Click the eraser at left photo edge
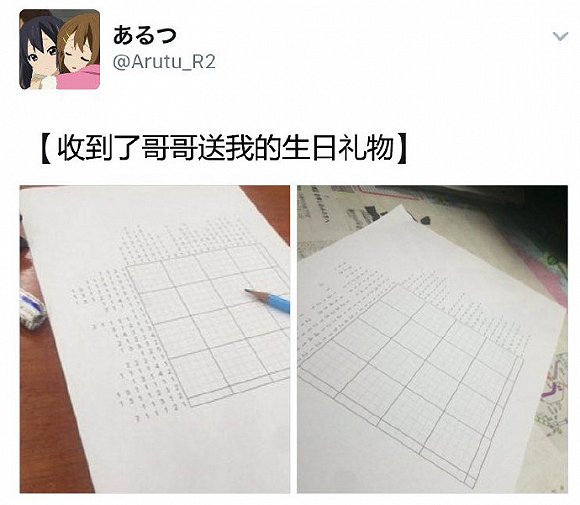The image size is (580, 505). click(x=33, y=310)
